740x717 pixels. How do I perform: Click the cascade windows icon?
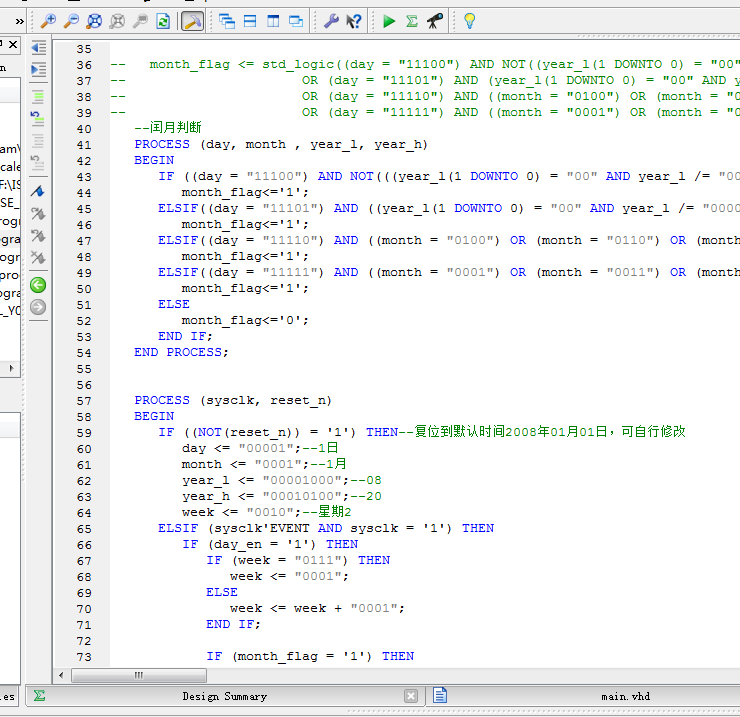(227, 20)
